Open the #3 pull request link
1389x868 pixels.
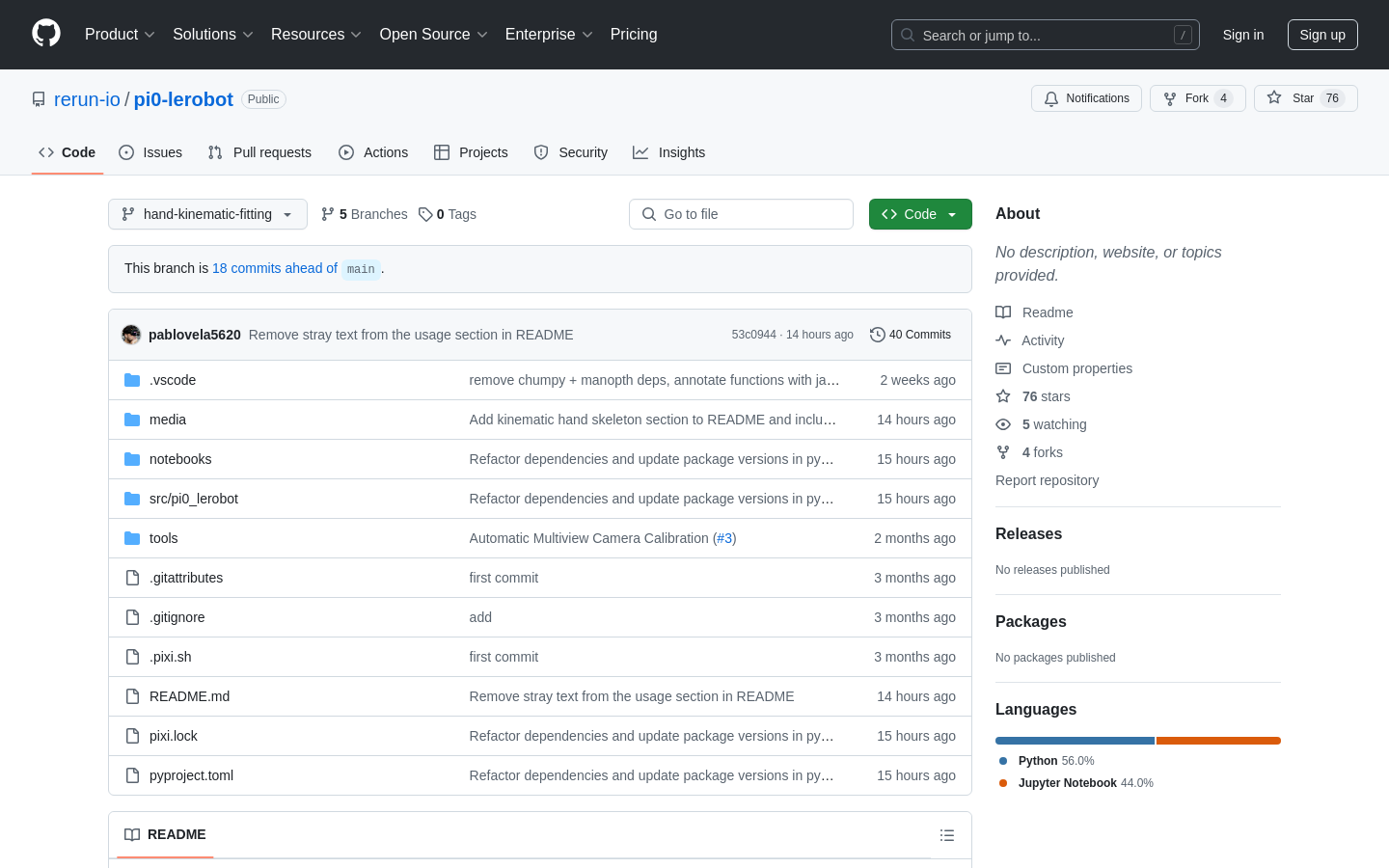click(724, 538)
